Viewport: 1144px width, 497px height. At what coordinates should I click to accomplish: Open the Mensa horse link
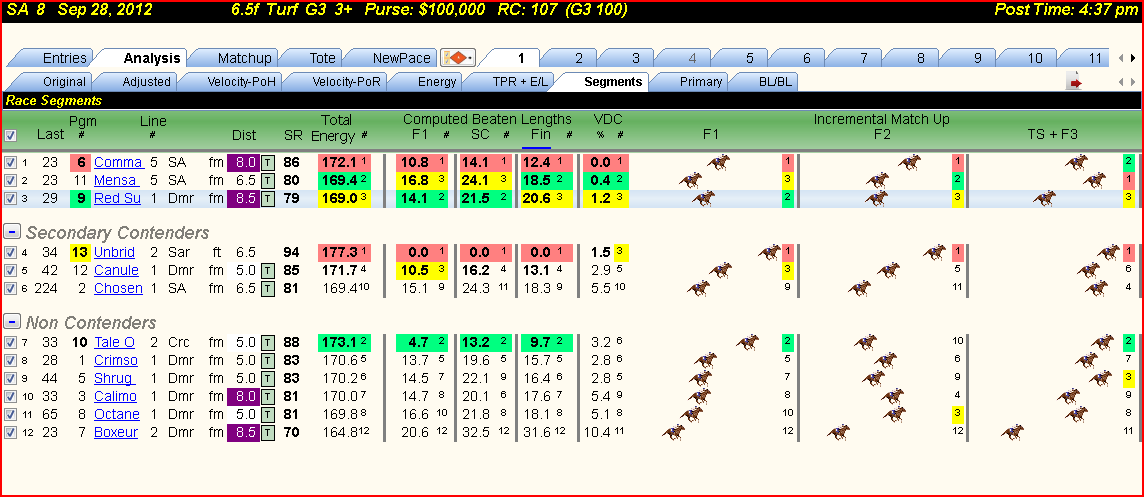(116, 180)
